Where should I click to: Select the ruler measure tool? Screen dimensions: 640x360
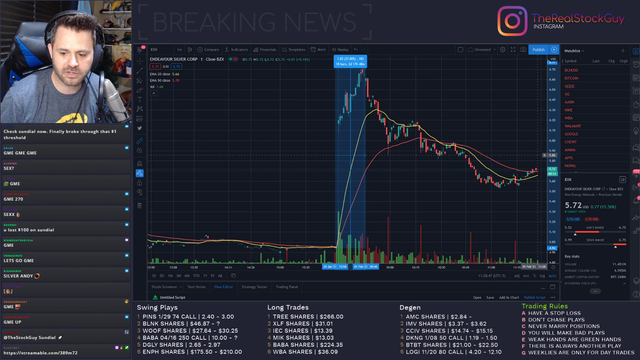[140, 141]
